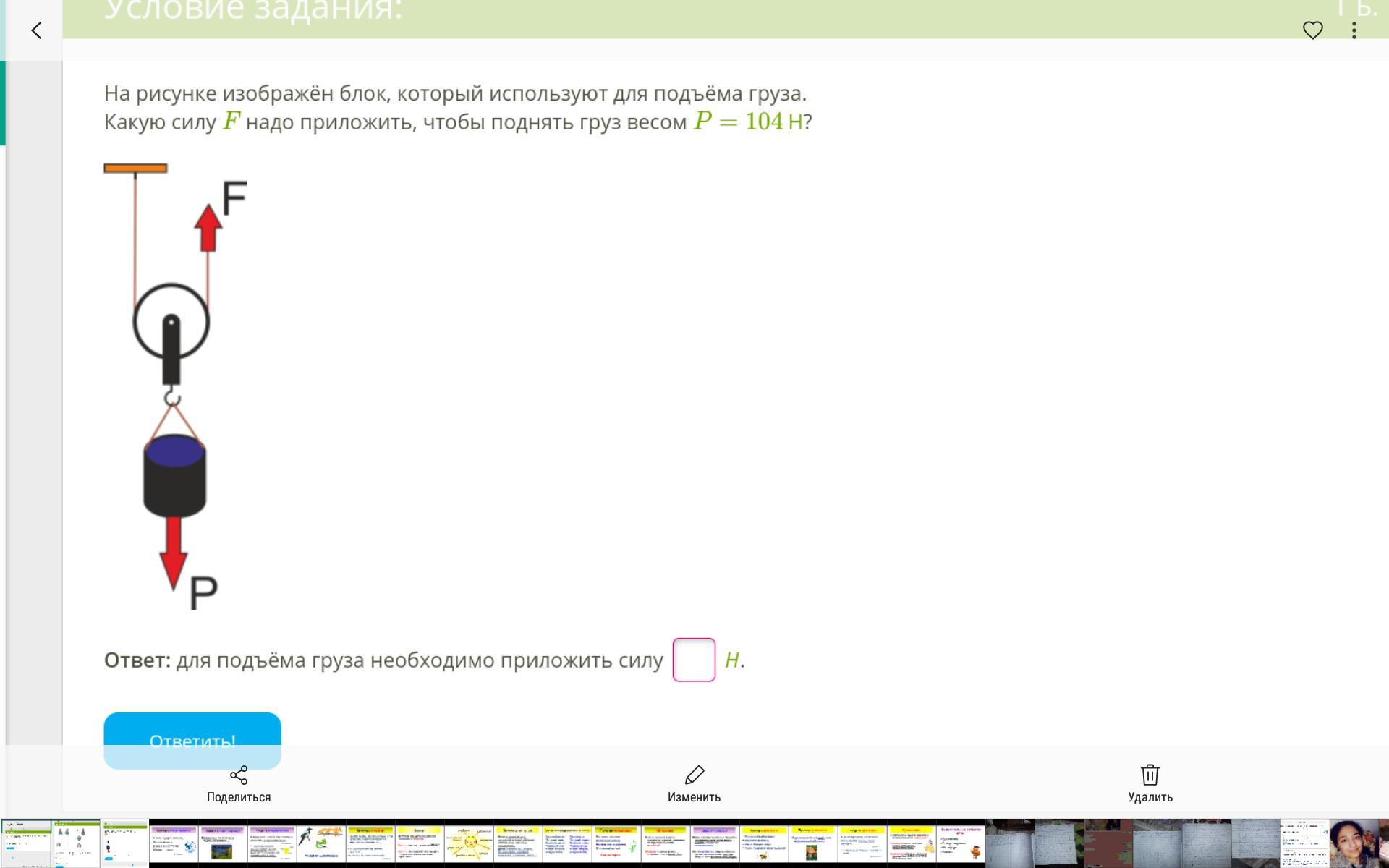Open the bird and fox slide thumbnail
This screenshot has width=1389, height=868.
point(321,843)
